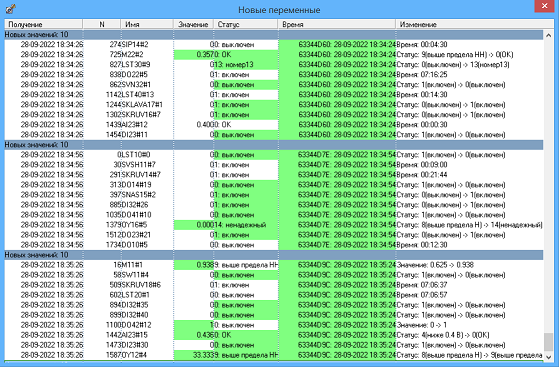Click the Новые переменные window title
559x367 pixels.
point(279,10)
